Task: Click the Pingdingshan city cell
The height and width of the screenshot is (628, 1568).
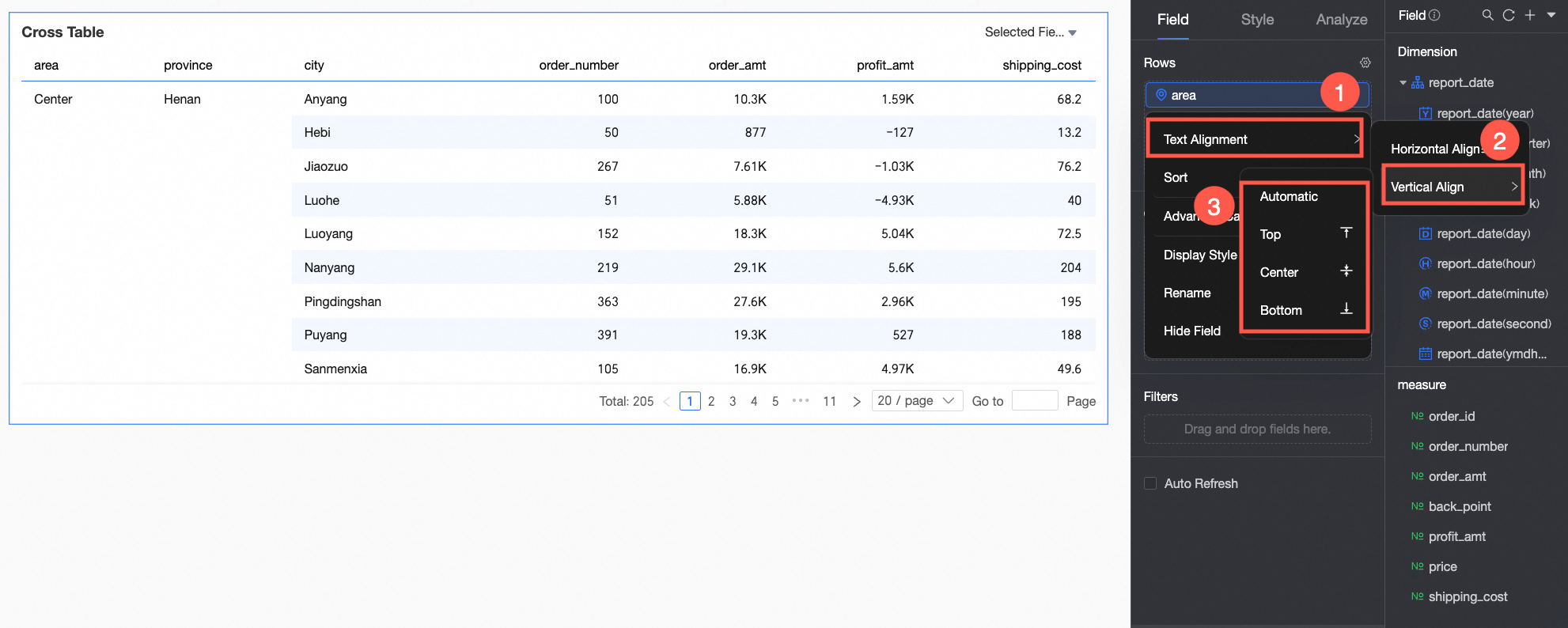Action: [x=343, y=301]
